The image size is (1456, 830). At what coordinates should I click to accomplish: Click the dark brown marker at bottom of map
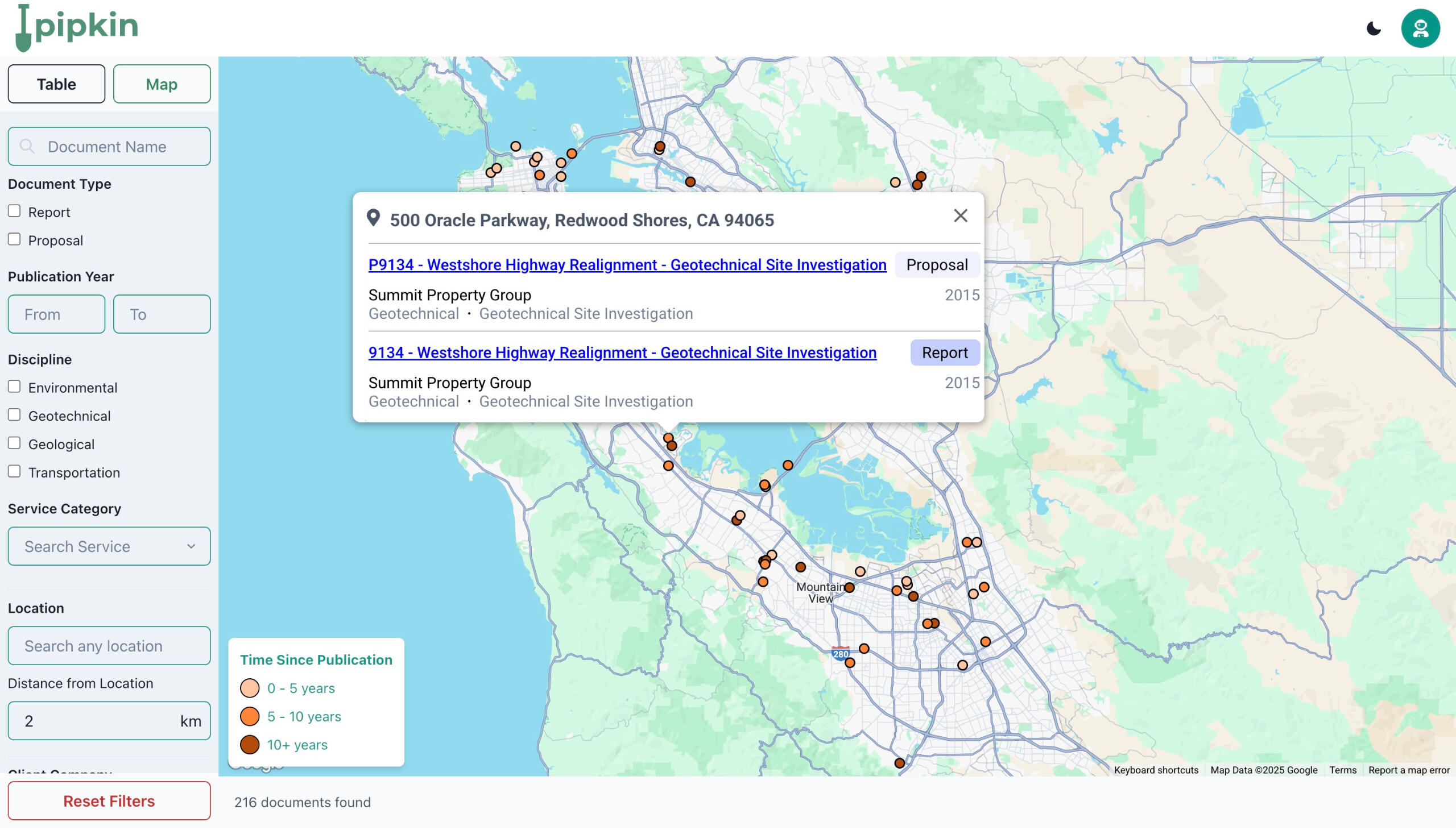point(899,763)
